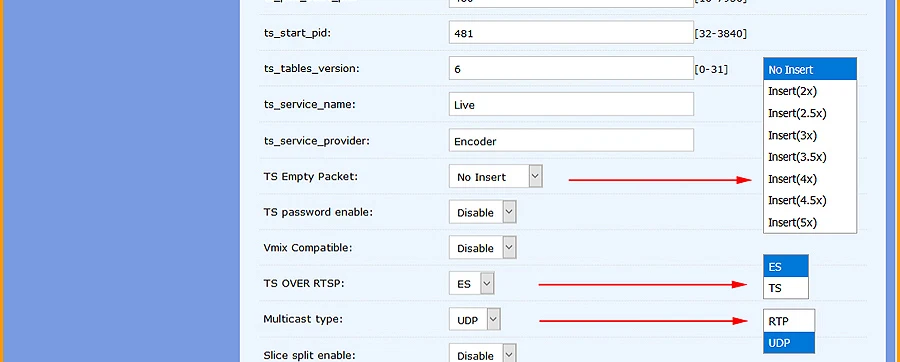
Task: Click the ts_service_provider field containing Encoder
Action: coord(571,141)
